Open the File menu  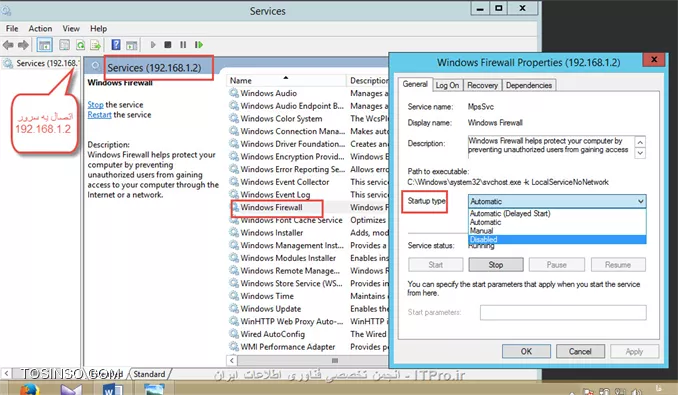click(x=12, y=29)
